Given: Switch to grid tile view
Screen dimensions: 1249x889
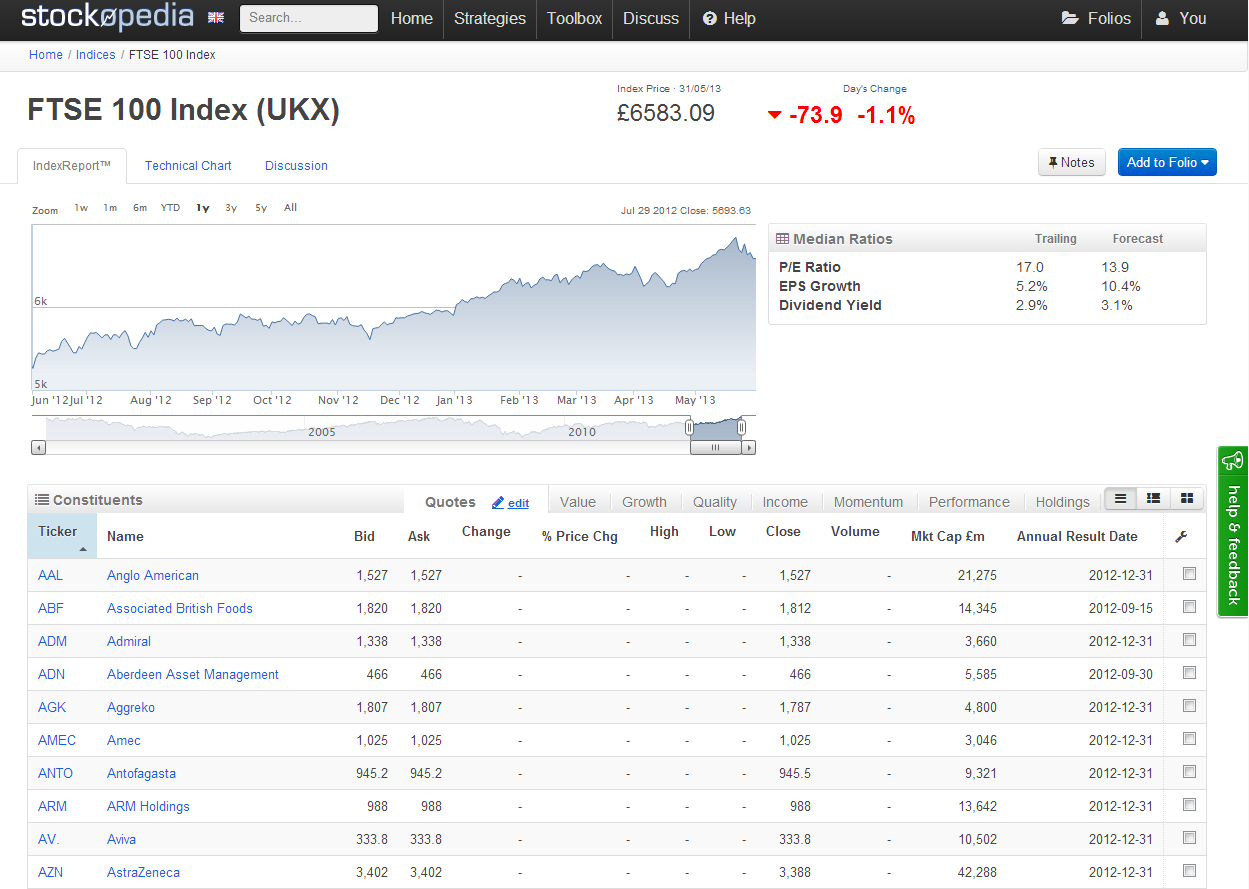Looking at the screenshot, I should (x=1187, y=498).
